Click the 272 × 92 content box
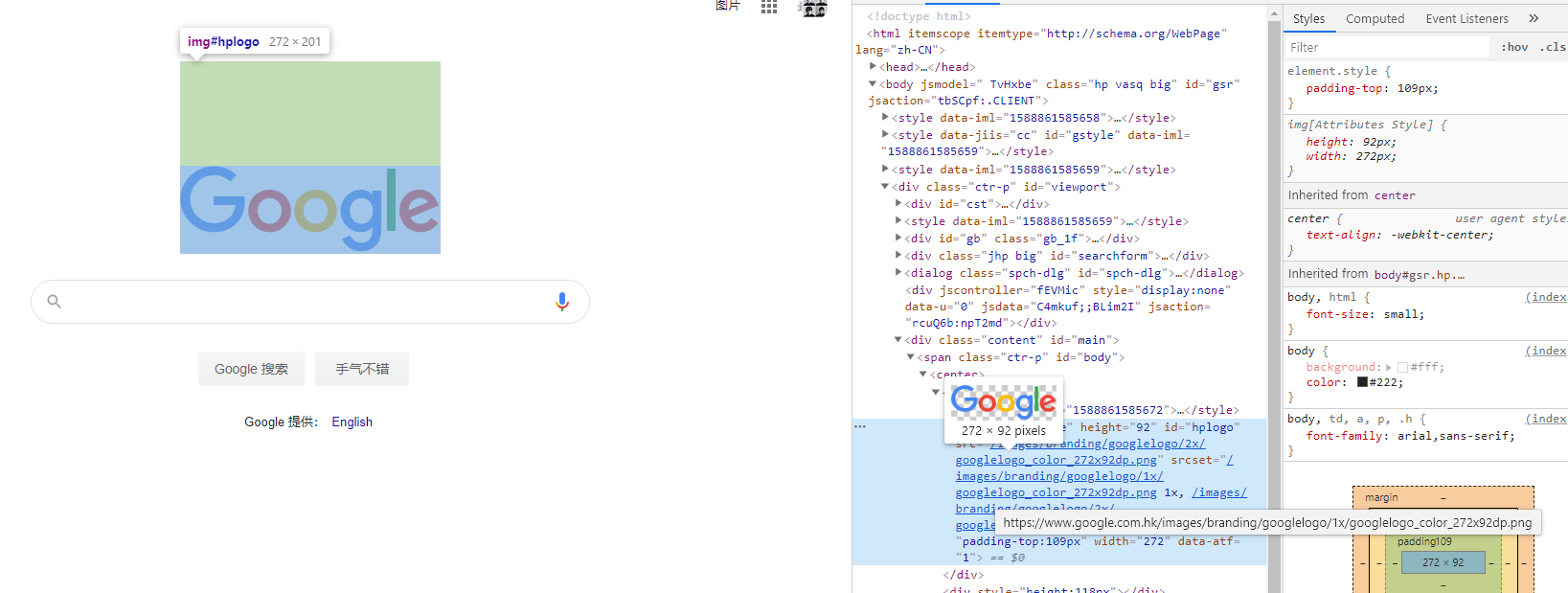 point(1443,562)
